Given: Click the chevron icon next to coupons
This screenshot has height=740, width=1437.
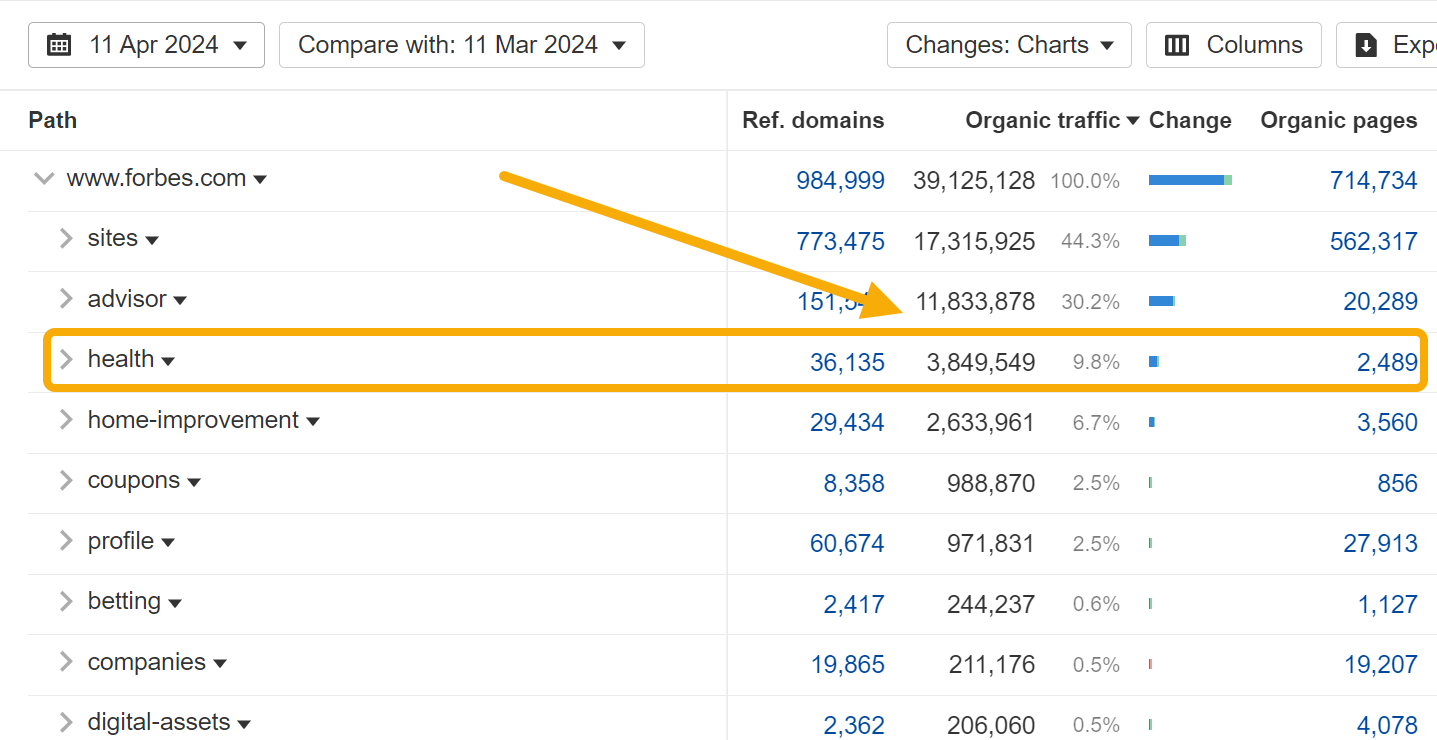Looking at the screenshot, I should [64, 480].
